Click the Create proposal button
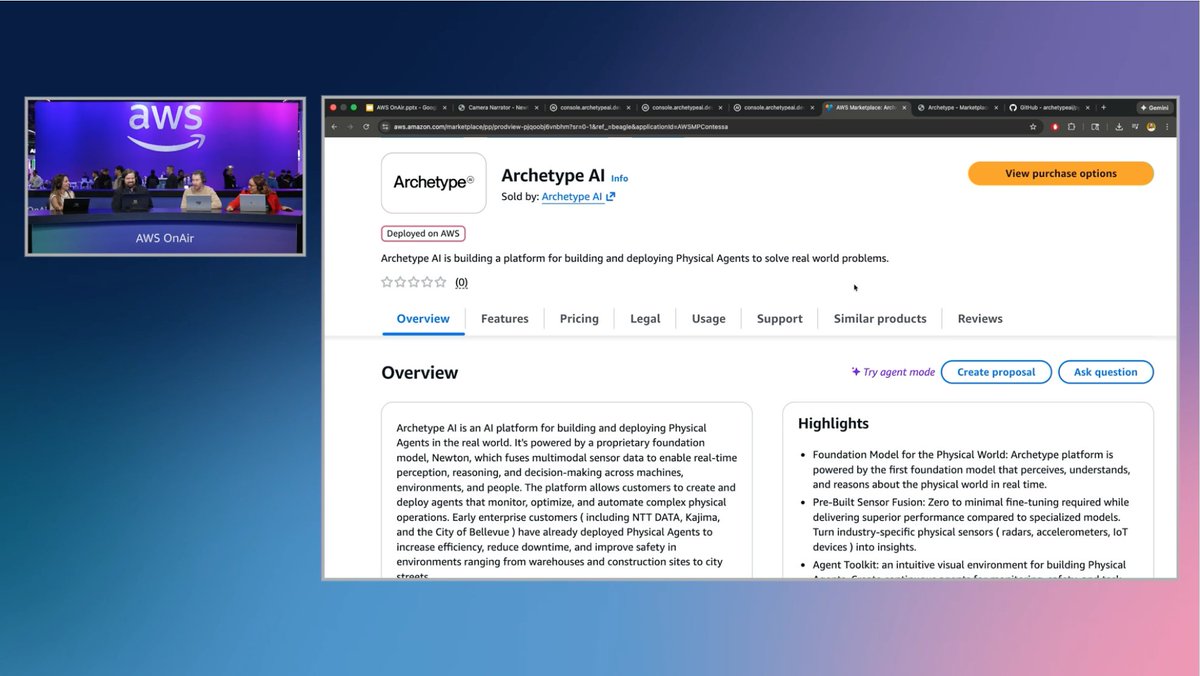Screen dimensions: 1200x676 (996, 372)
